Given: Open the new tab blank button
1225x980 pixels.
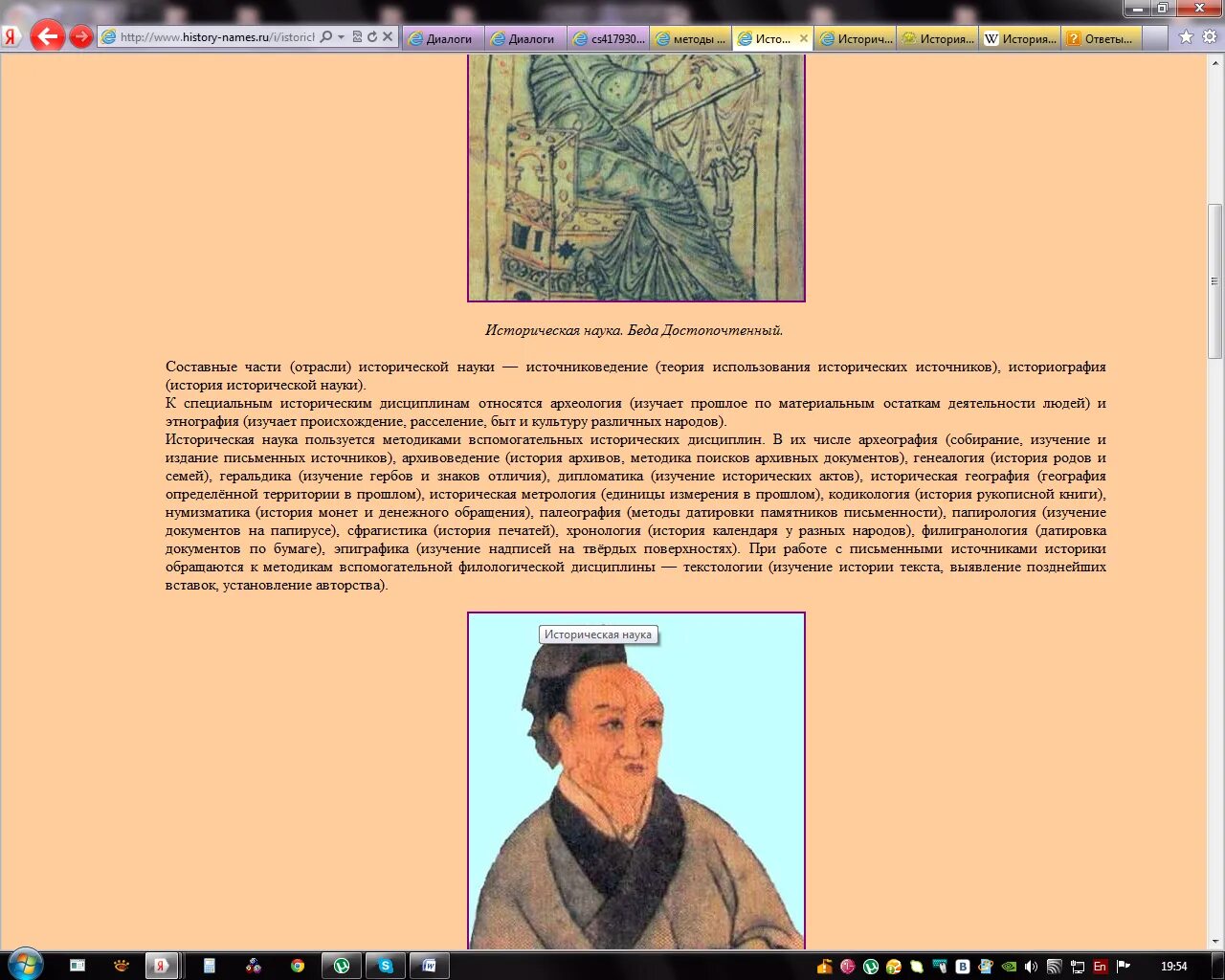Looking at the screenshot, I should (1155, 38).
